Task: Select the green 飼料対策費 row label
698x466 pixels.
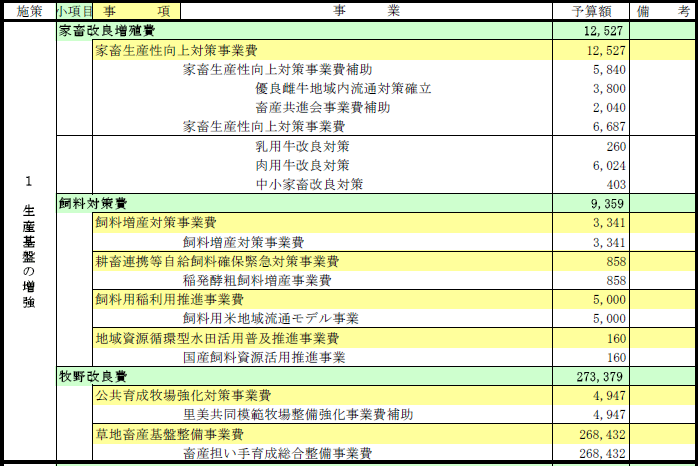Action: coord(93,203)
